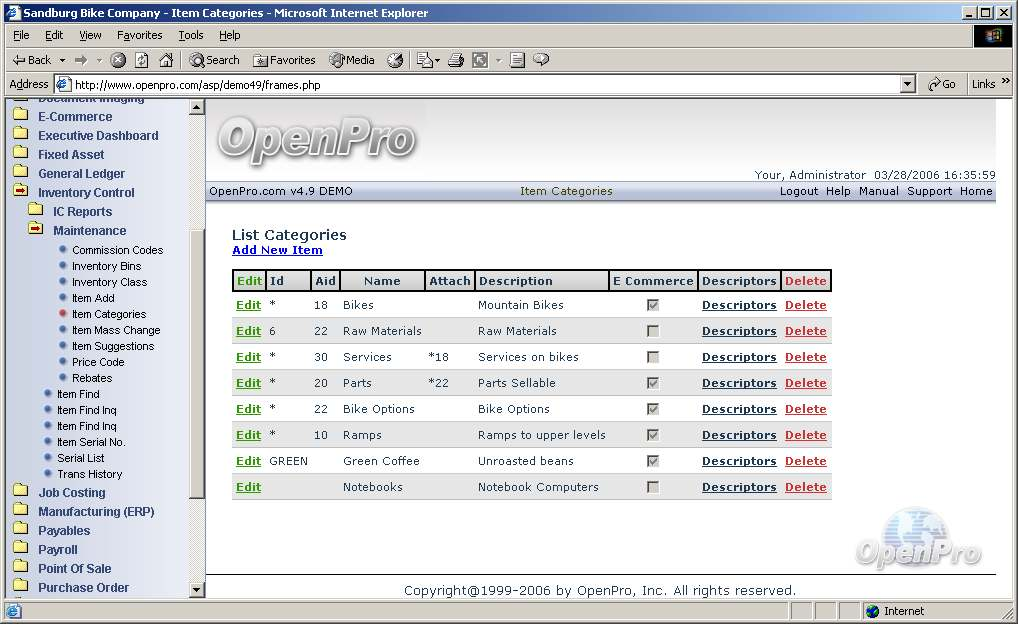
Task: Click the Back arrow toolbar button
Action: click(31, 60)
